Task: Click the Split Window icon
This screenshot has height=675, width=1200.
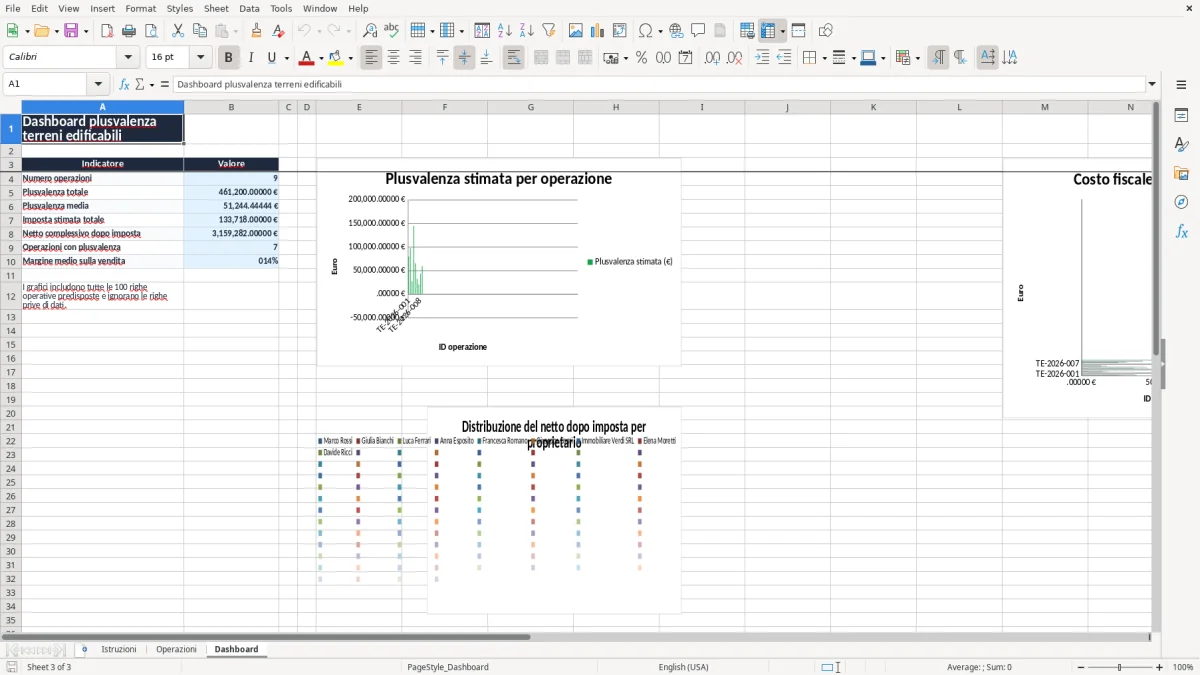Action: click(799, 31)
